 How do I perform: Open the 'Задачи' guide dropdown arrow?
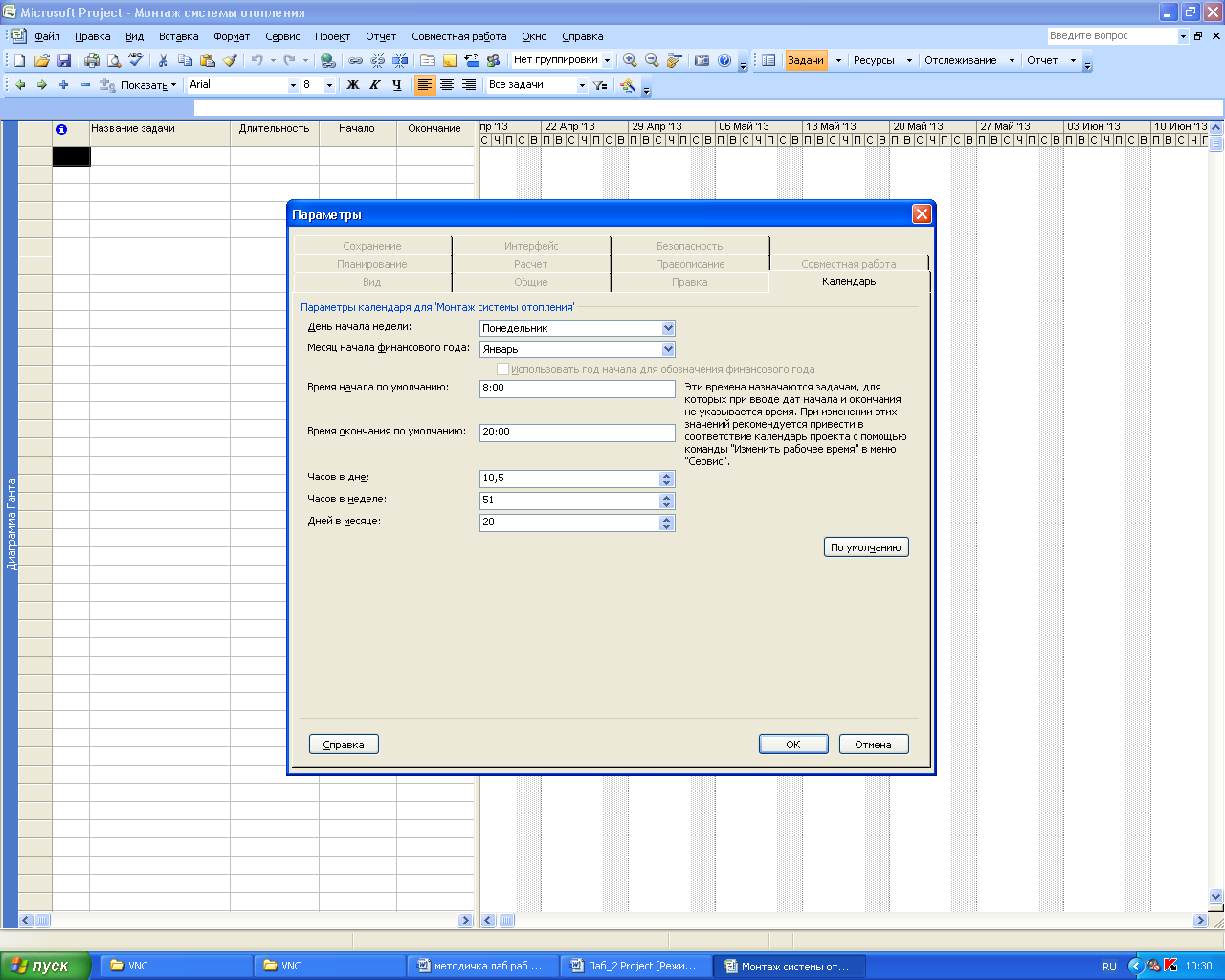click(x=838, y=60)
